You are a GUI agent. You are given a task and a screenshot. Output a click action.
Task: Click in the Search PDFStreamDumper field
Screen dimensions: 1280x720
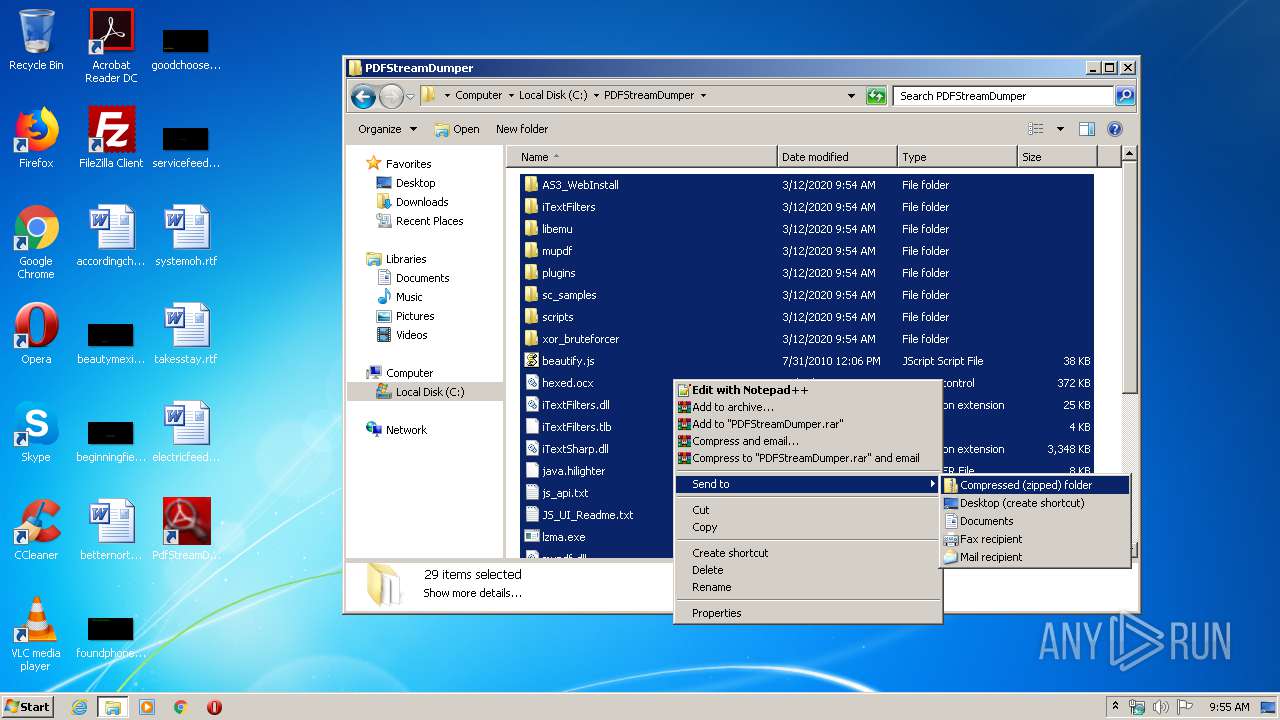[1003, 96]
